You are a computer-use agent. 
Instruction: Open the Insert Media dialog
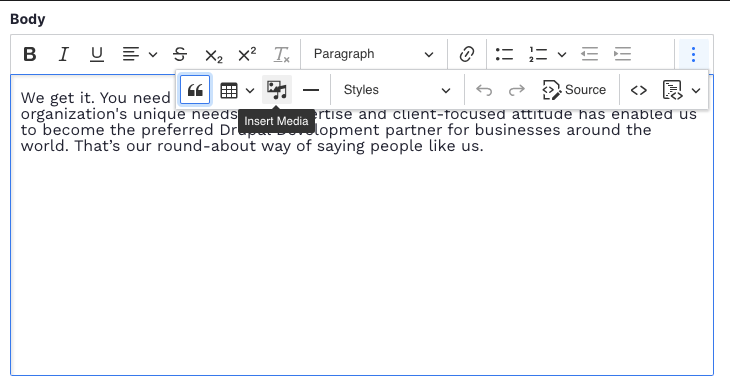click(277, 90)
